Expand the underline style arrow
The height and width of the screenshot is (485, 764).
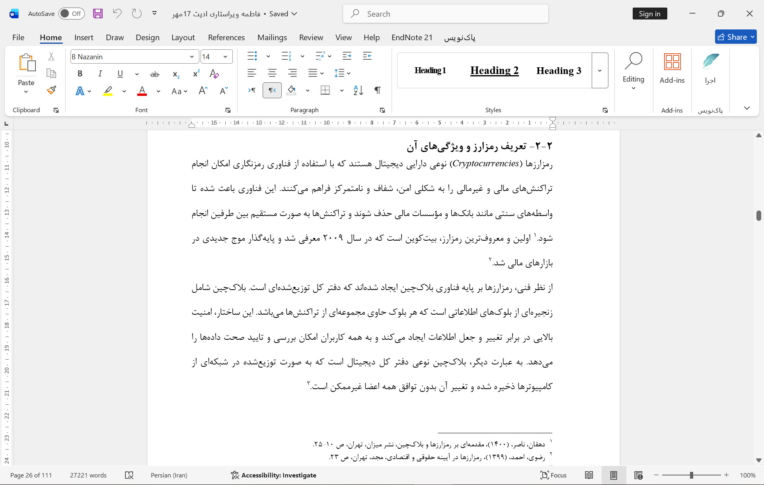point(137,74)
